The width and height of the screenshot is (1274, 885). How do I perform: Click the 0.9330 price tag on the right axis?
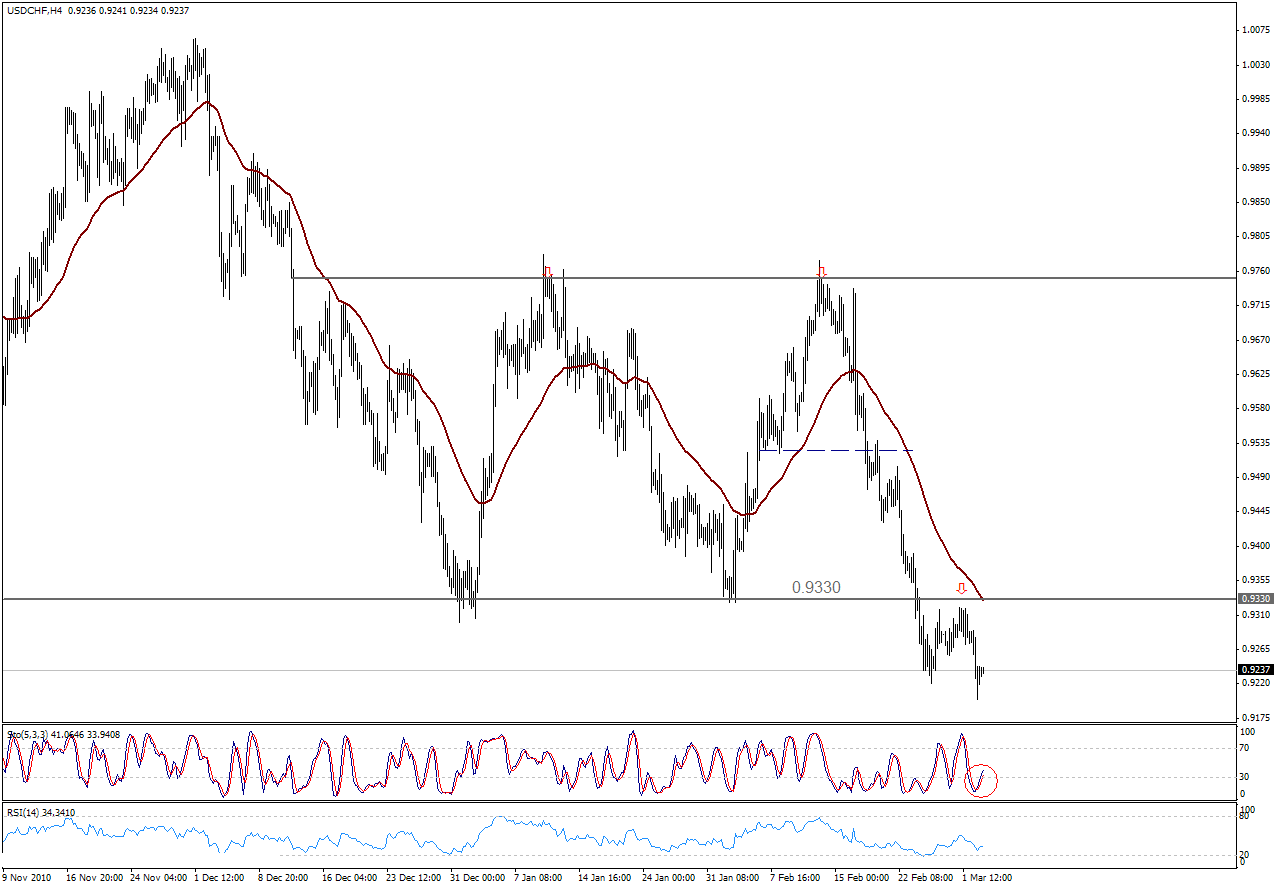[1255, 599]
